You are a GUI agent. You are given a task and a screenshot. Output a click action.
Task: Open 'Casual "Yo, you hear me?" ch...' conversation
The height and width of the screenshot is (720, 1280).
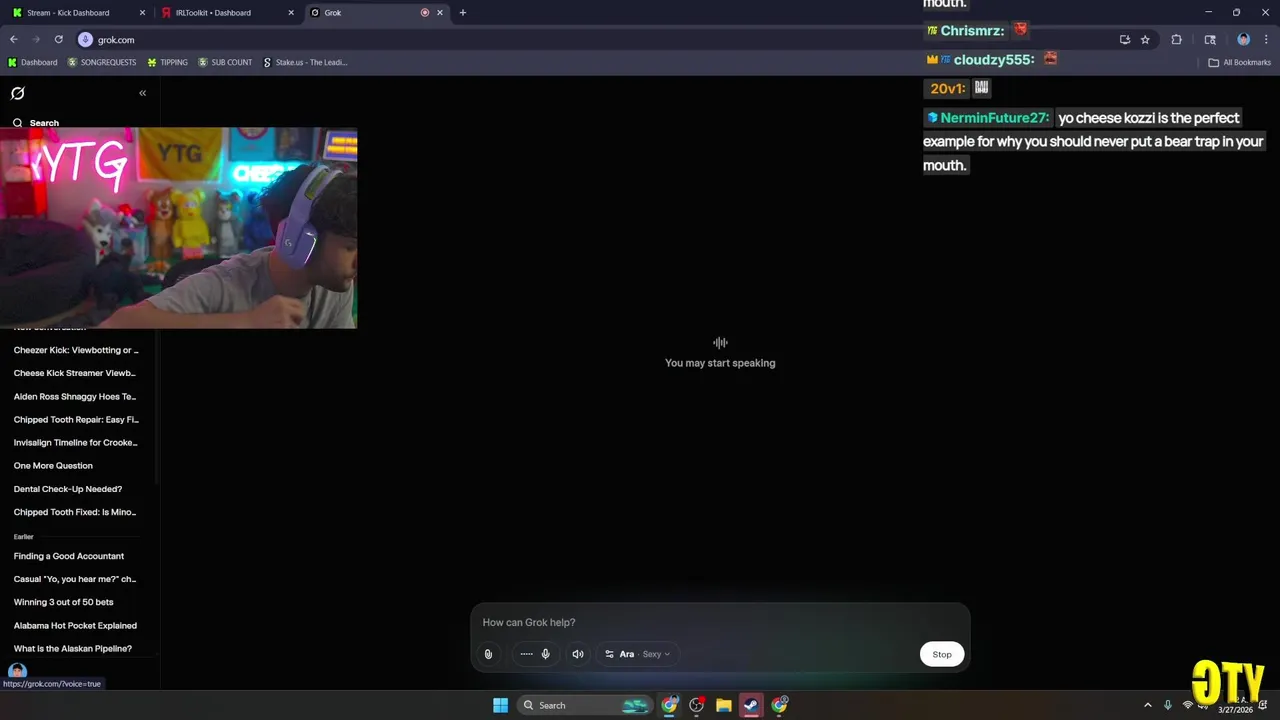point(75,579)
